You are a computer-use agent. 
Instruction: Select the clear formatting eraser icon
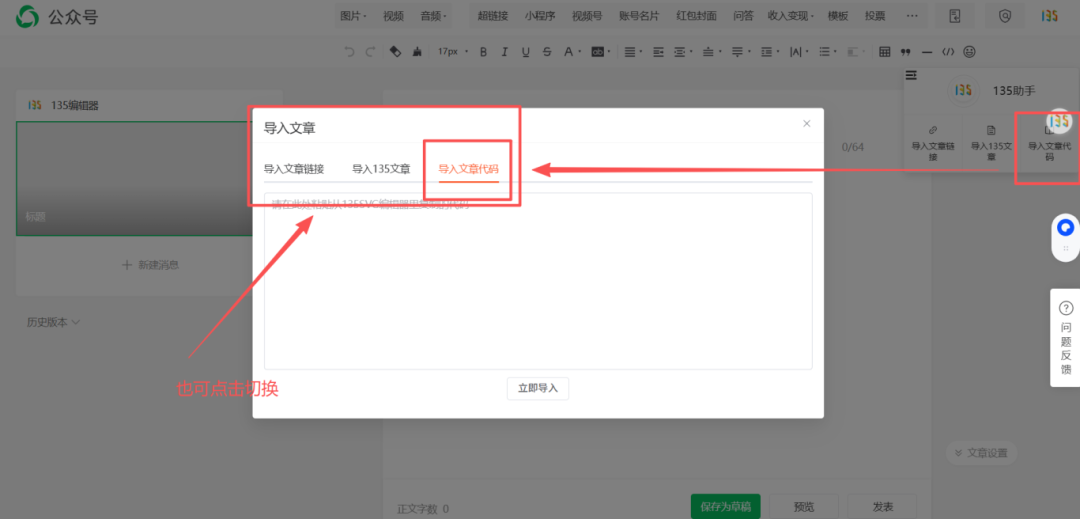click(395, 52)
